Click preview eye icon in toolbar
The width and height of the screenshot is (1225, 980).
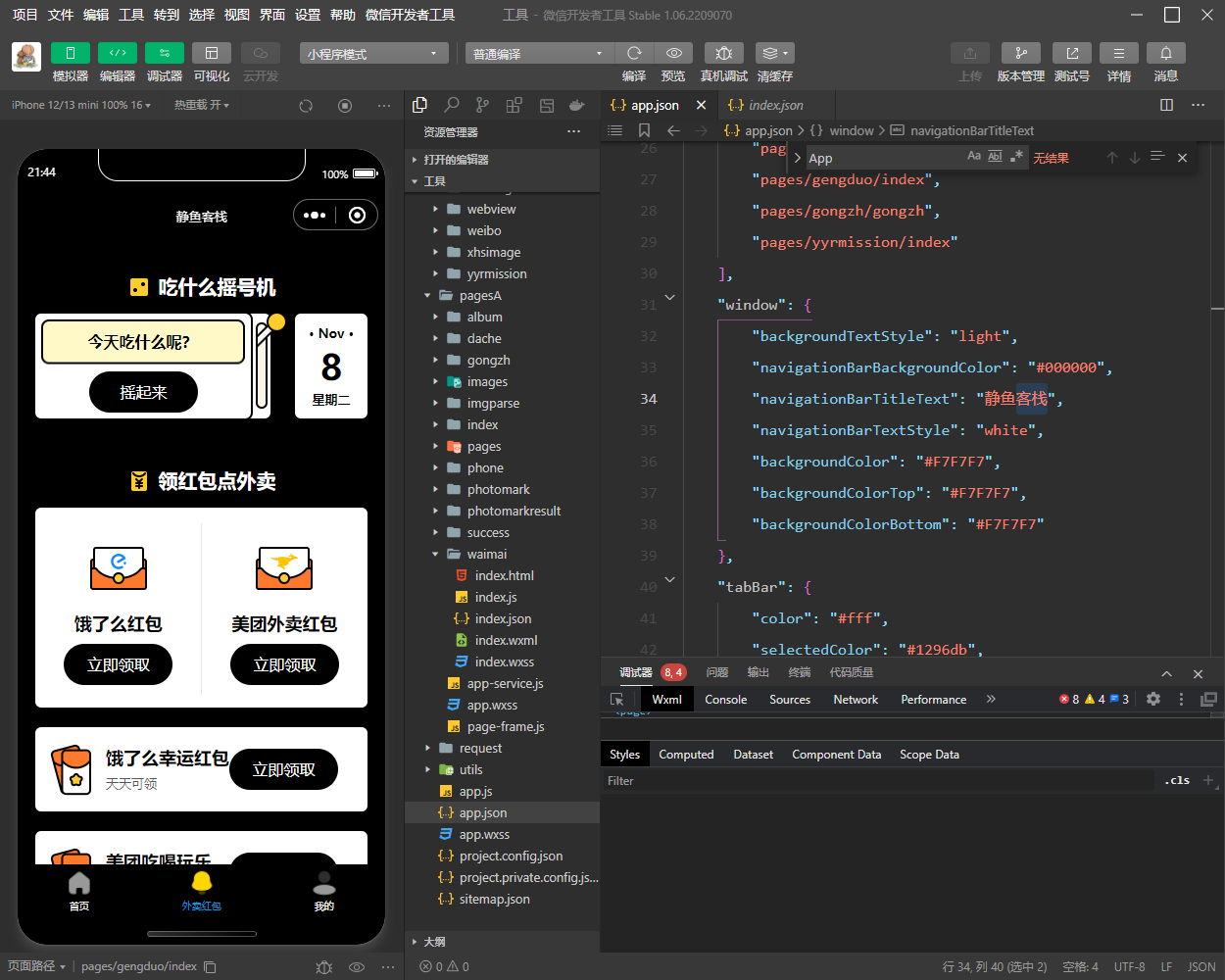click(x=673, y=53)
